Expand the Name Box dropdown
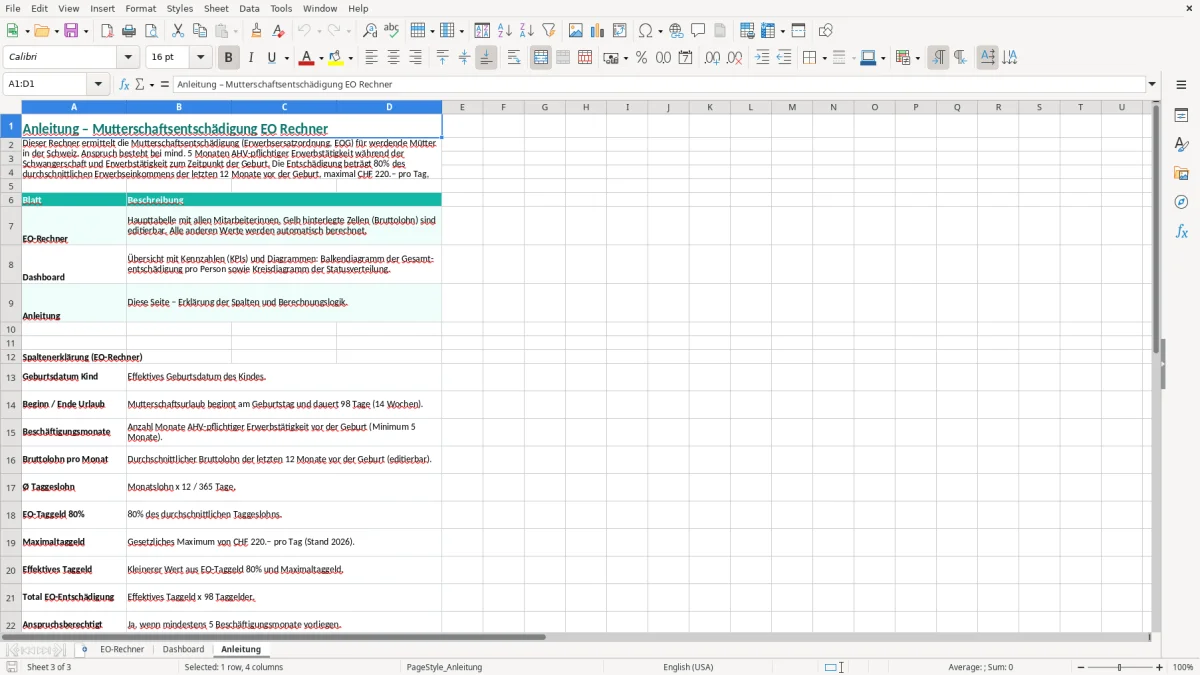The height and width of the screenshot is (675, 1200). click(98, 84)
